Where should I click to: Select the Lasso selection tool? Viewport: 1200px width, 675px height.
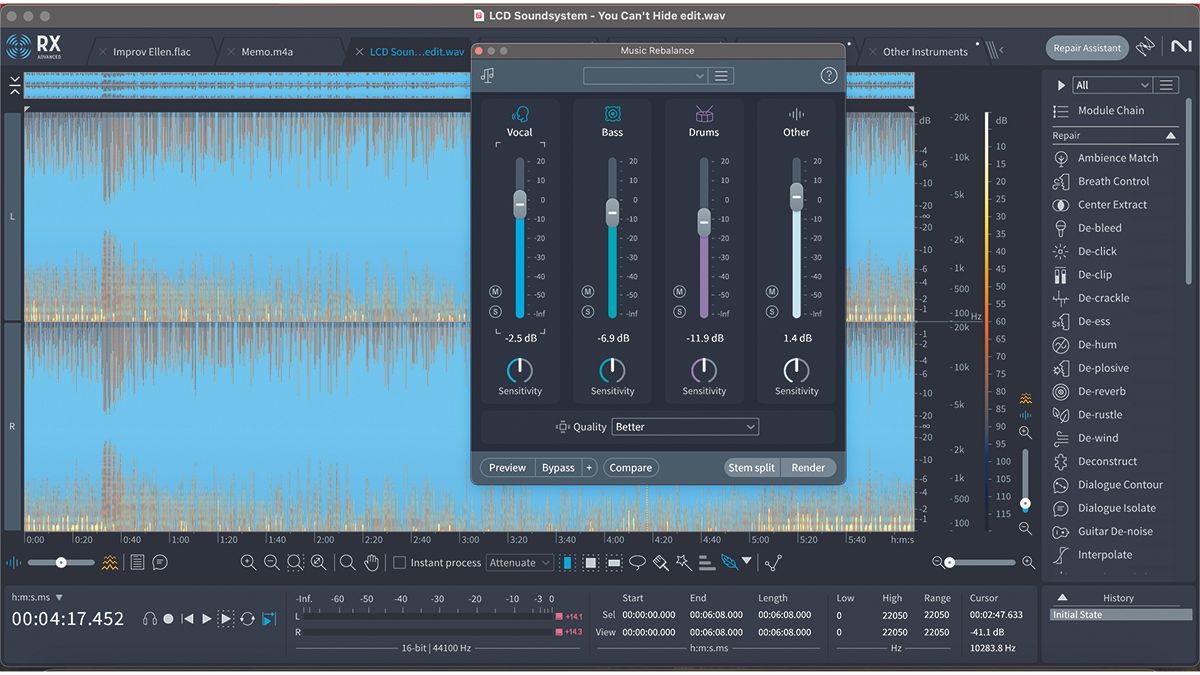tap(637, 562)
